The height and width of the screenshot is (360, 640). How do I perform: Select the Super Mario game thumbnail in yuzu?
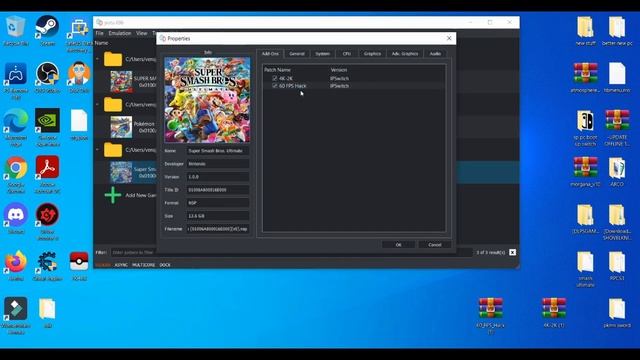[x=121, y=82]
